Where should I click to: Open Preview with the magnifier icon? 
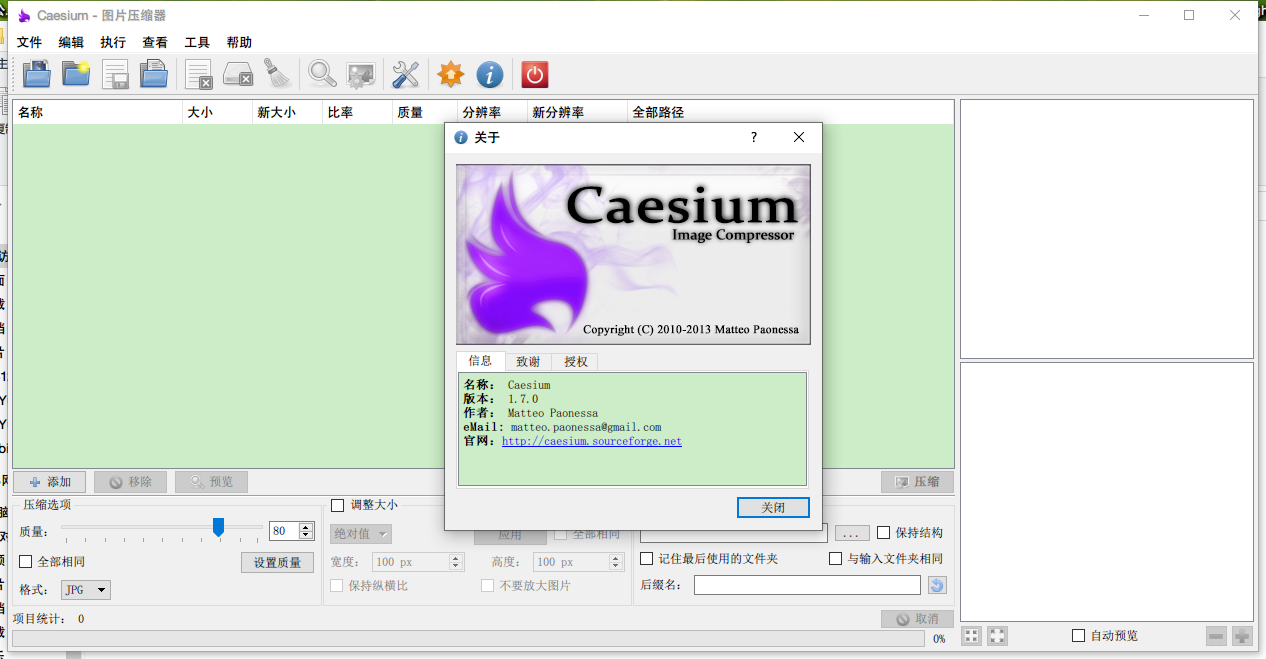(x=321, y=74)
